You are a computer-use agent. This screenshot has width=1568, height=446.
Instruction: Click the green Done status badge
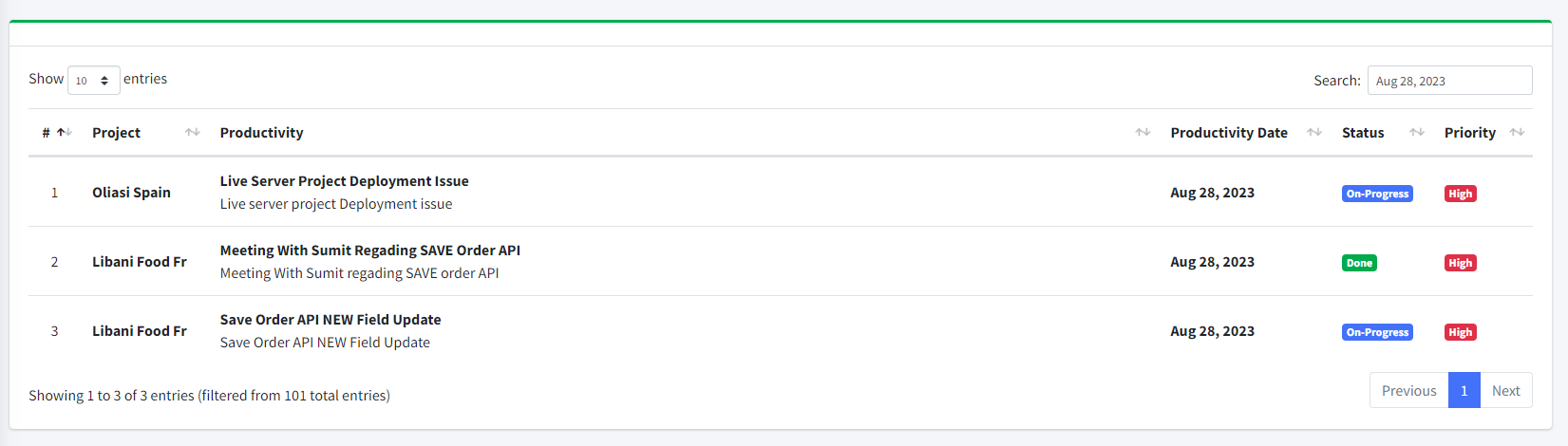pyautogui.click(x=1359, y=263)
